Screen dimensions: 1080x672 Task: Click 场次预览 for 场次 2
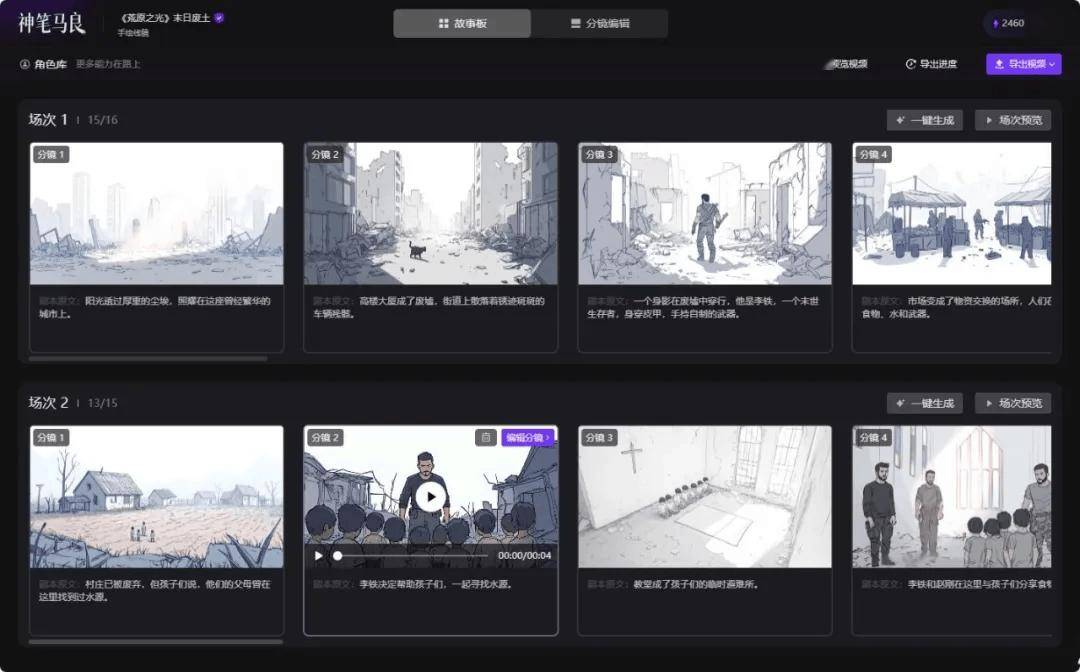[1012, 403]
